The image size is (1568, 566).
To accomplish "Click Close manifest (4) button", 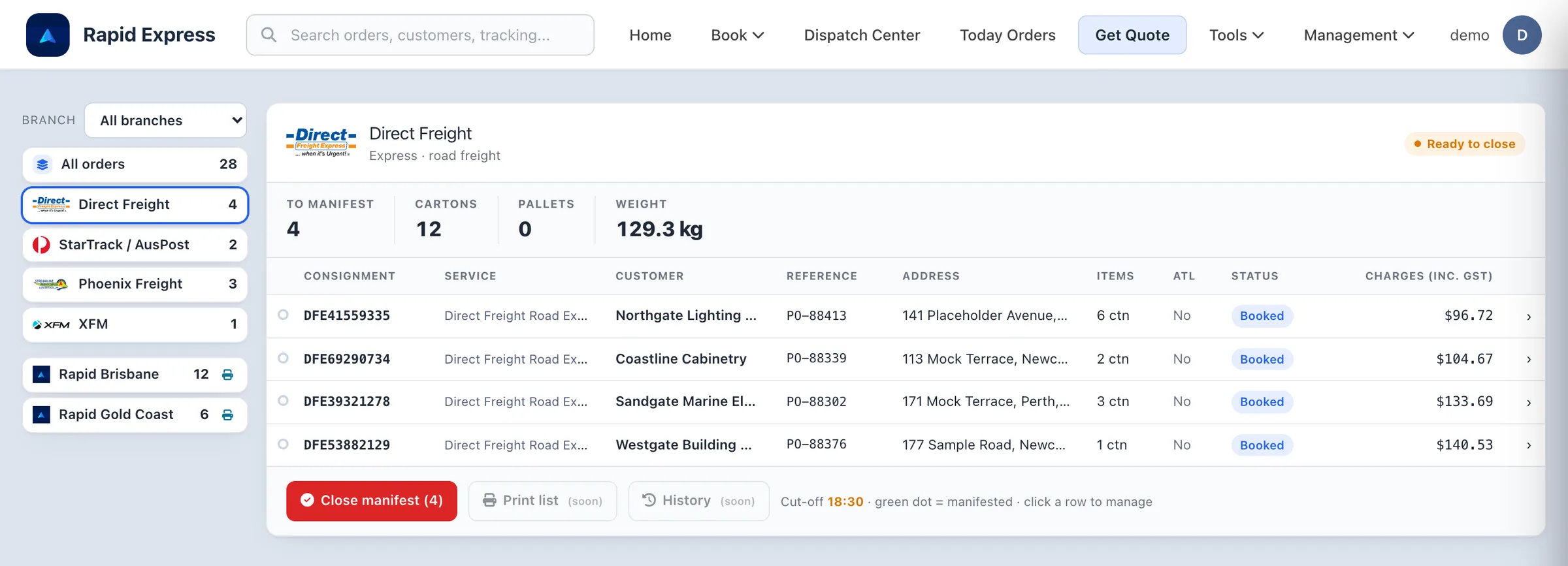I will click(372, 501).
